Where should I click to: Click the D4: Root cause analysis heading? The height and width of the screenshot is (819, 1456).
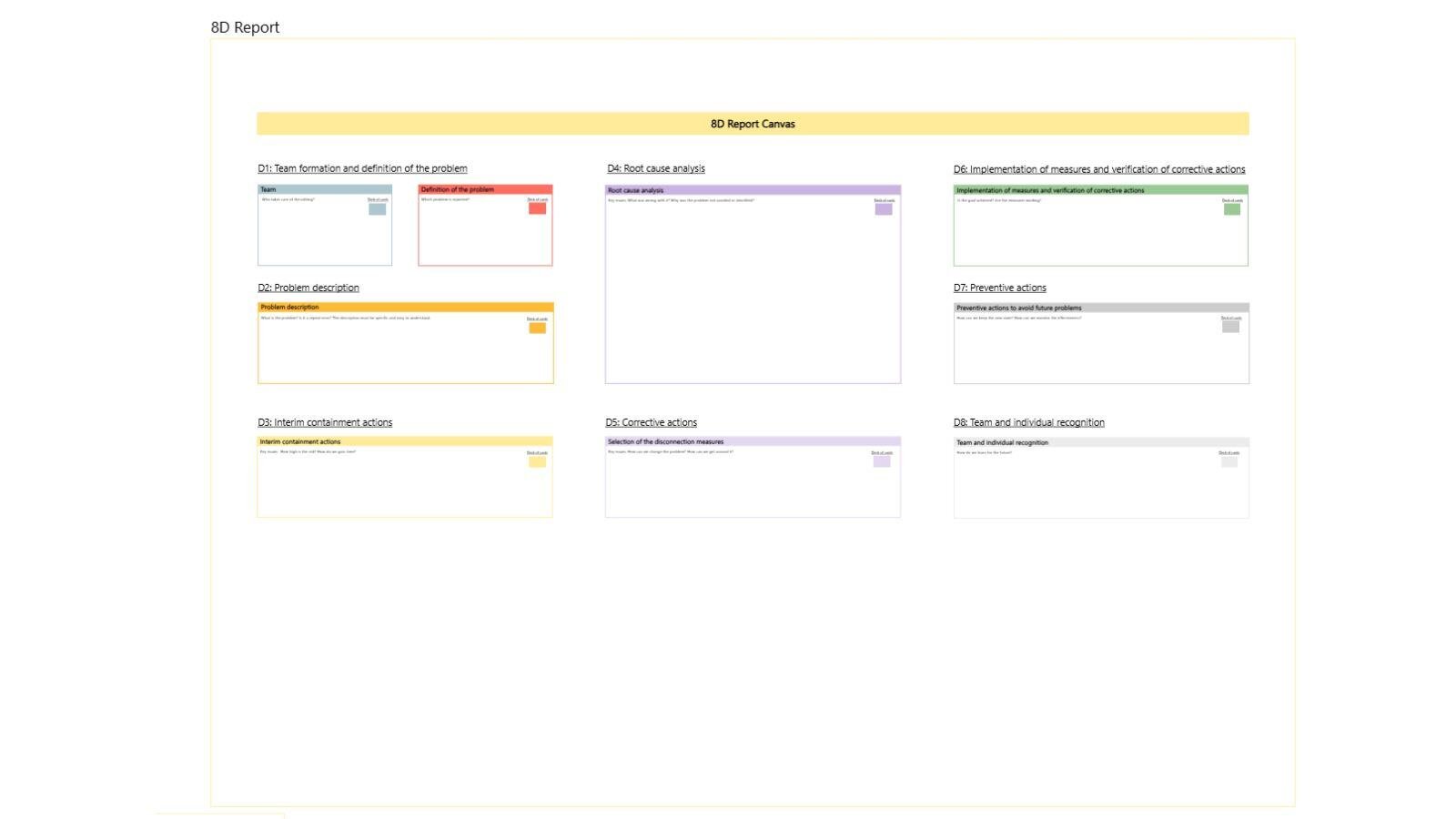(655, 168)
